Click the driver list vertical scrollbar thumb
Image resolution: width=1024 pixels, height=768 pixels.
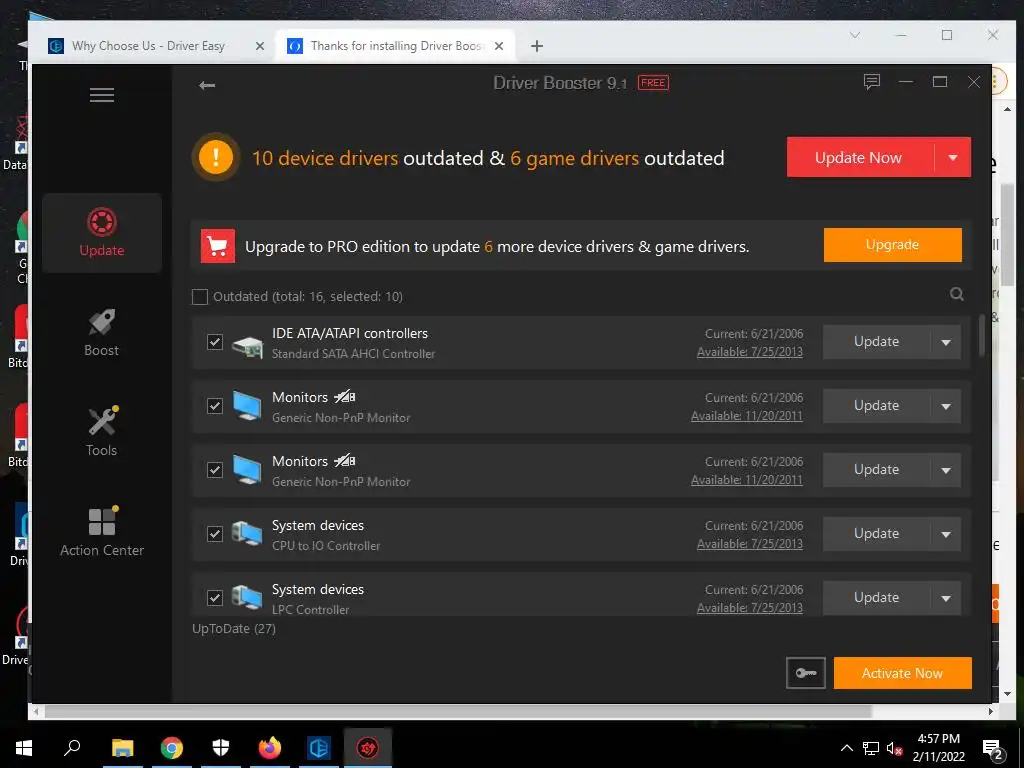(x=982, y=336)
